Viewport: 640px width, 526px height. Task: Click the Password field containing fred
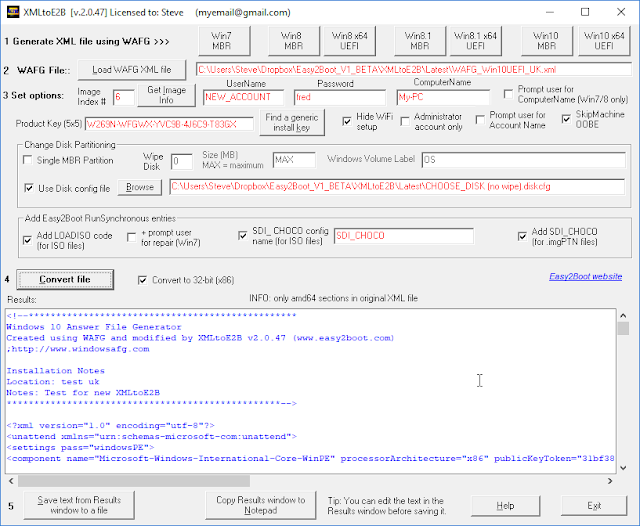pyautogui.click(x=340, y=97)
